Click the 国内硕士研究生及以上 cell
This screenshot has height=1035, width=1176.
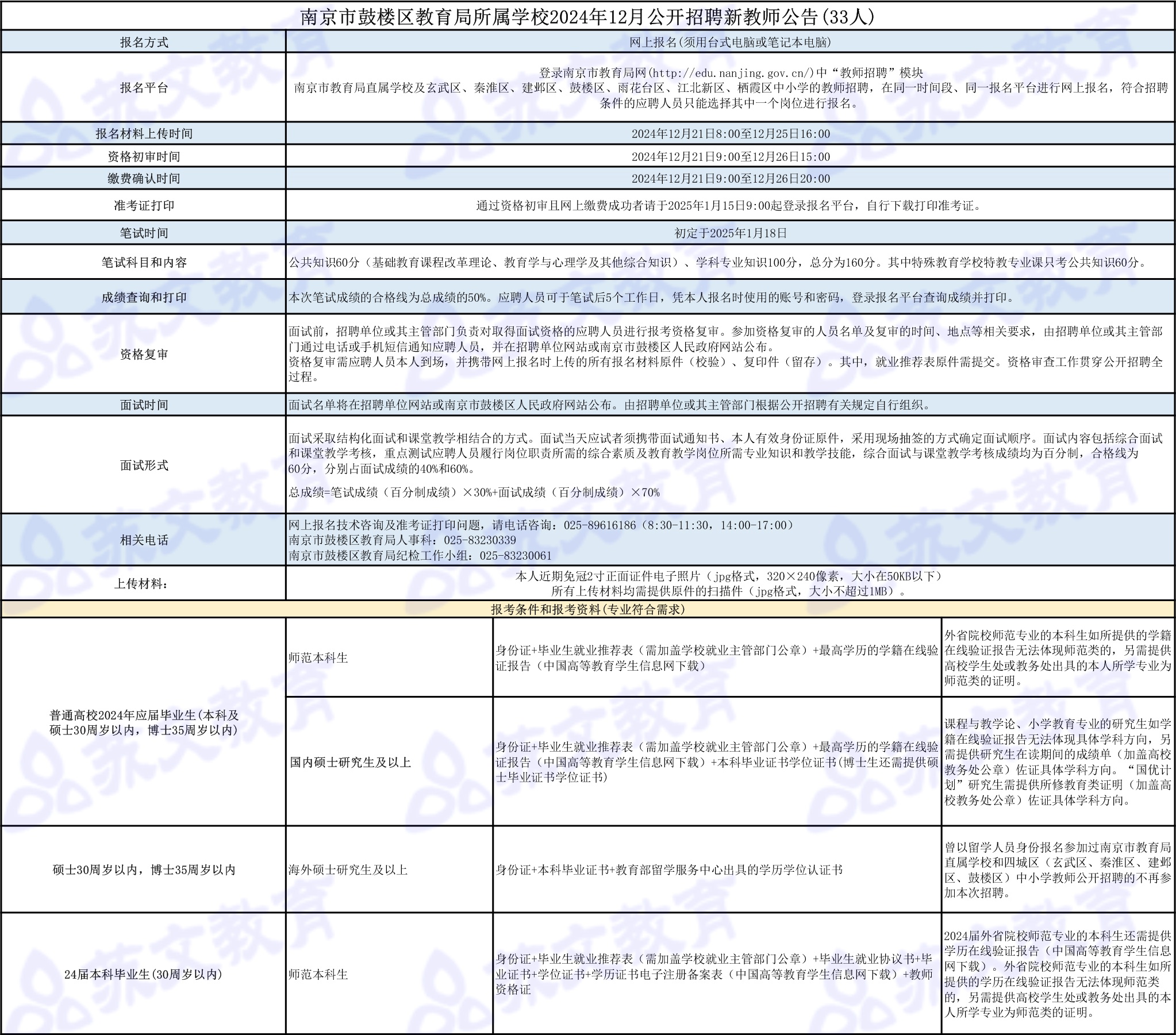click(x=389, y=762)
